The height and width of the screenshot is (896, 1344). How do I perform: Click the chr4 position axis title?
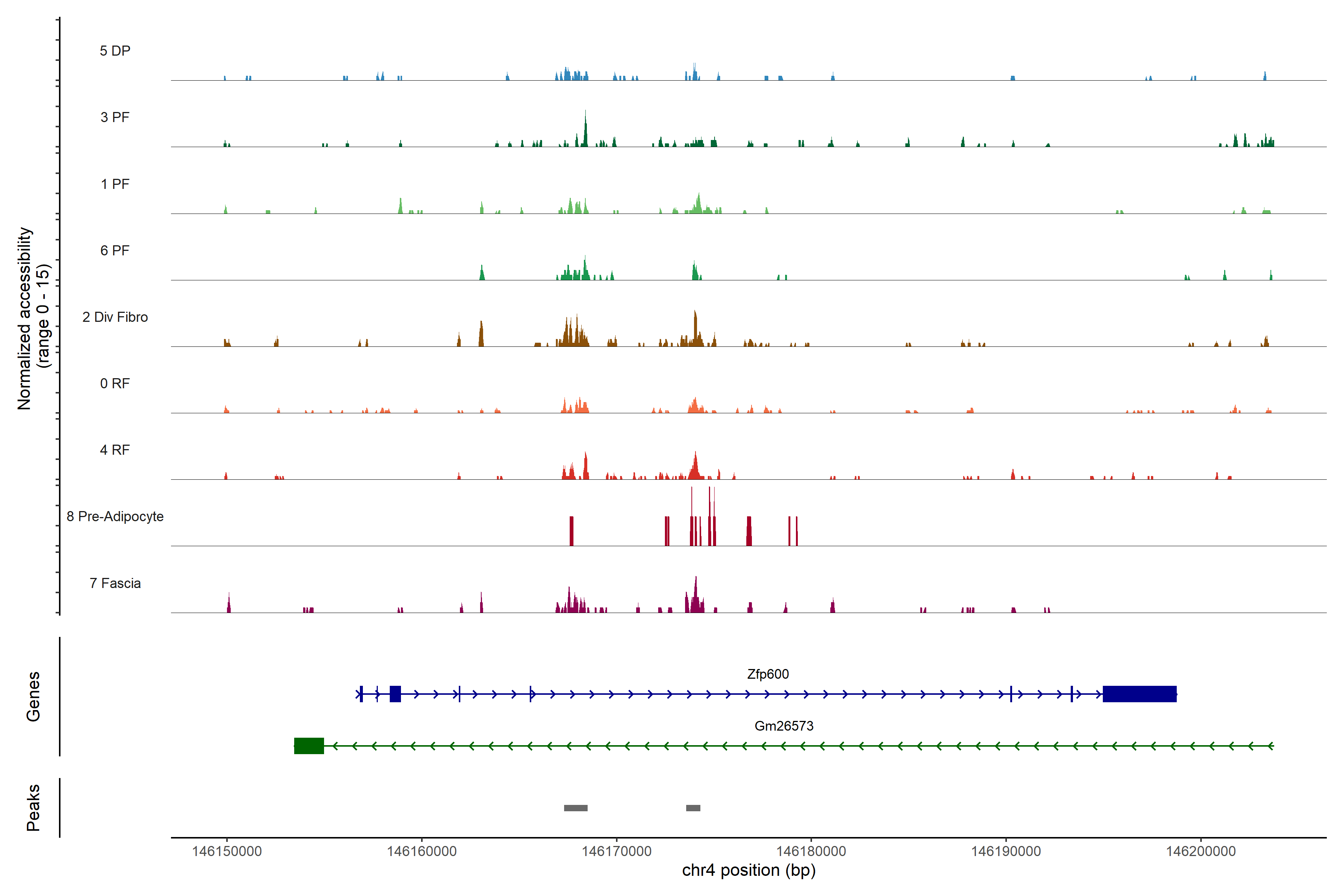click(749, 870)
